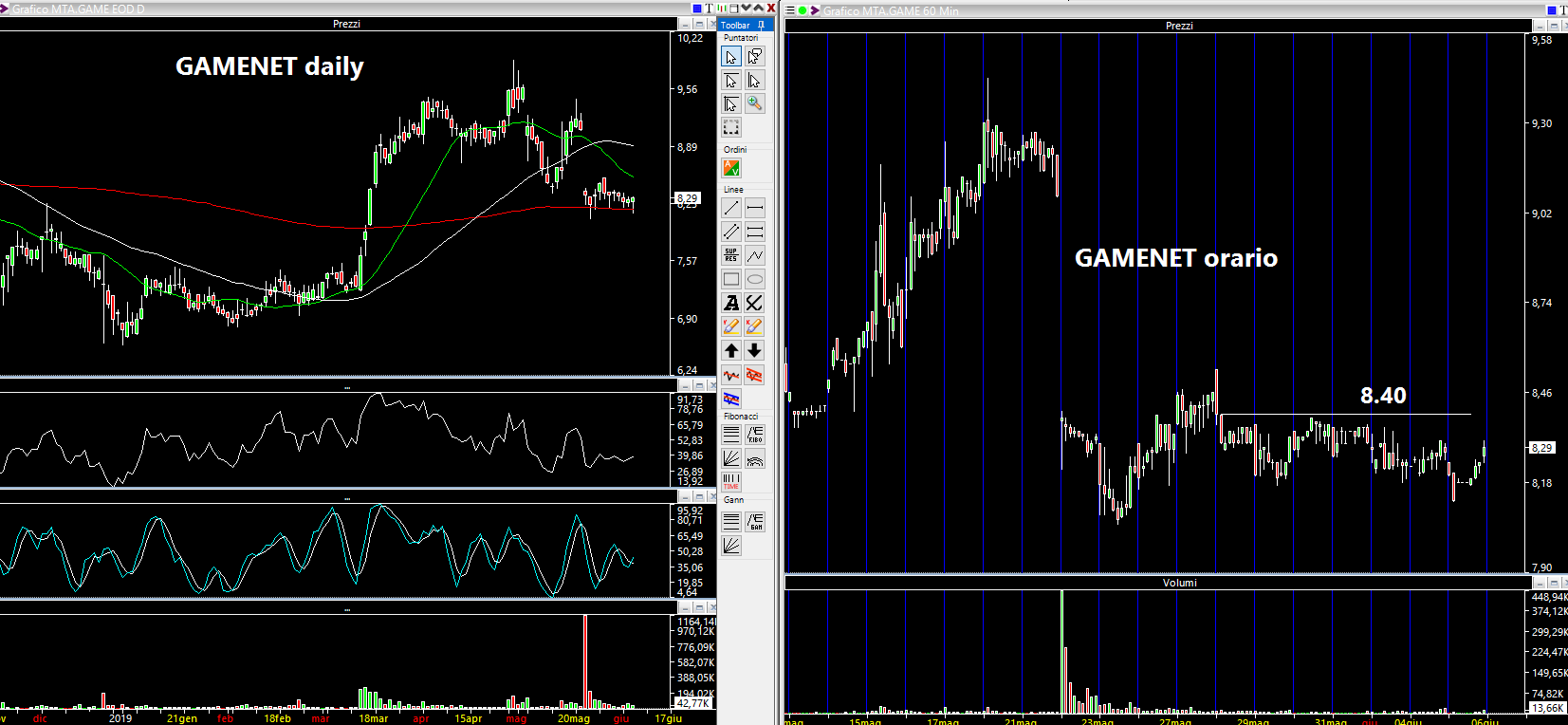
Task: Click the purple arrow icon of 60 Min chart
Action: coord(815,10)
